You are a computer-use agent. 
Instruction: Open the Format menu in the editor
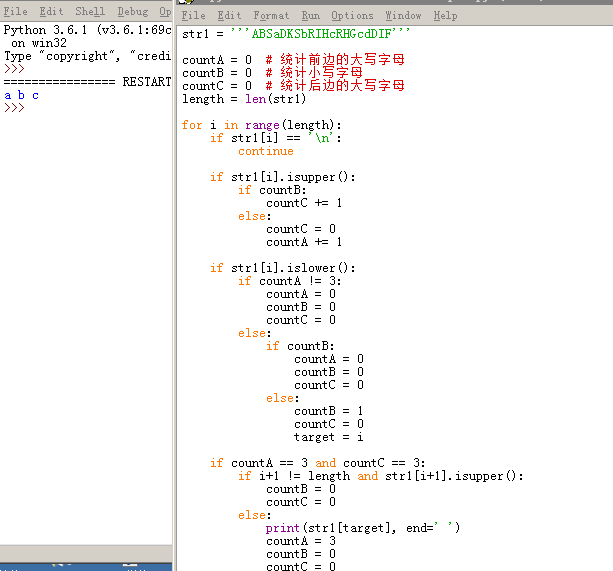click(x=271, y=16)
